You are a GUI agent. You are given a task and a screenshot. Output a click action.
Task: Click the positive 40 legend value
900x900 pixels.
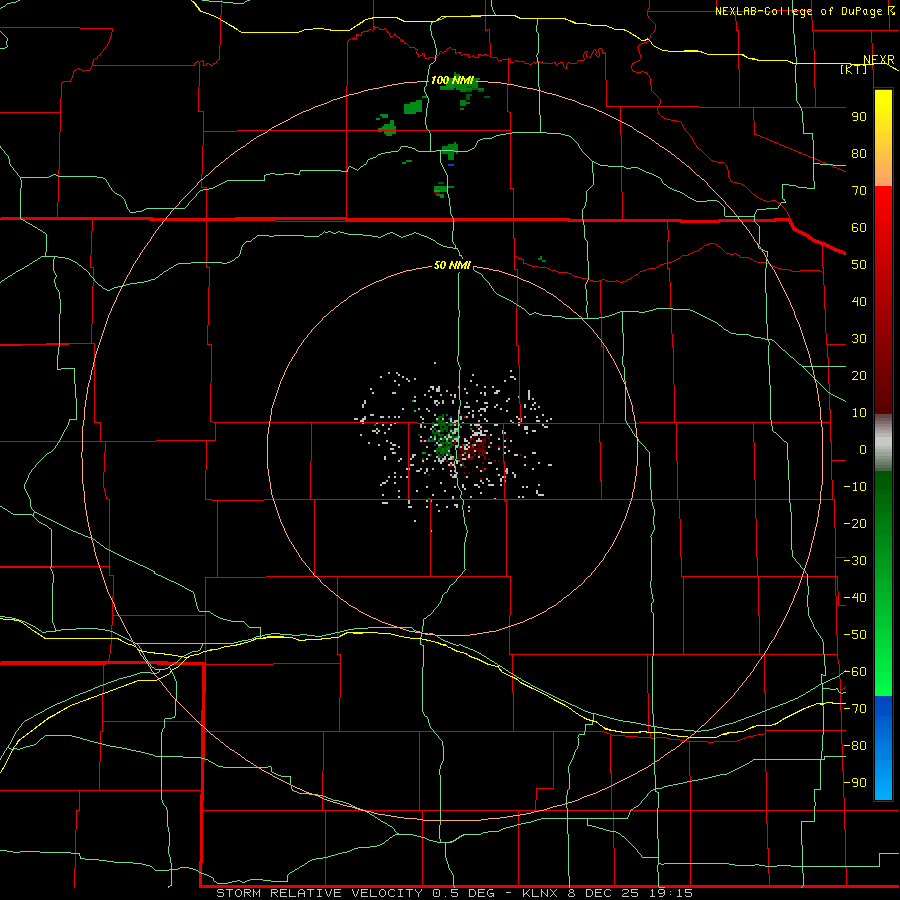(x=859, y=302)
